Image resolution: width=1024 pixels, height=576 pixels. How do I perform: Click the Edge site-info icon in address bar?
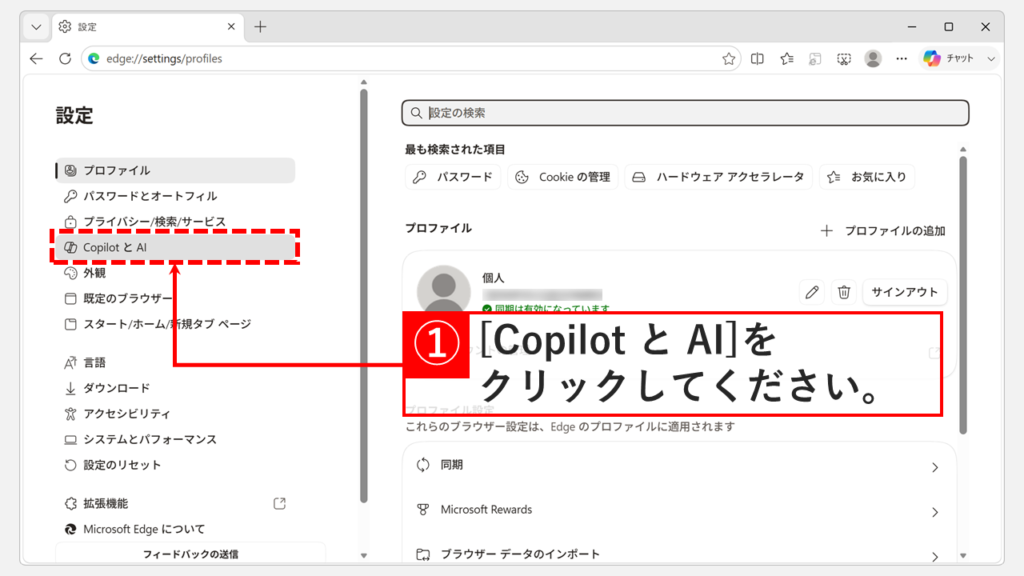94,59
